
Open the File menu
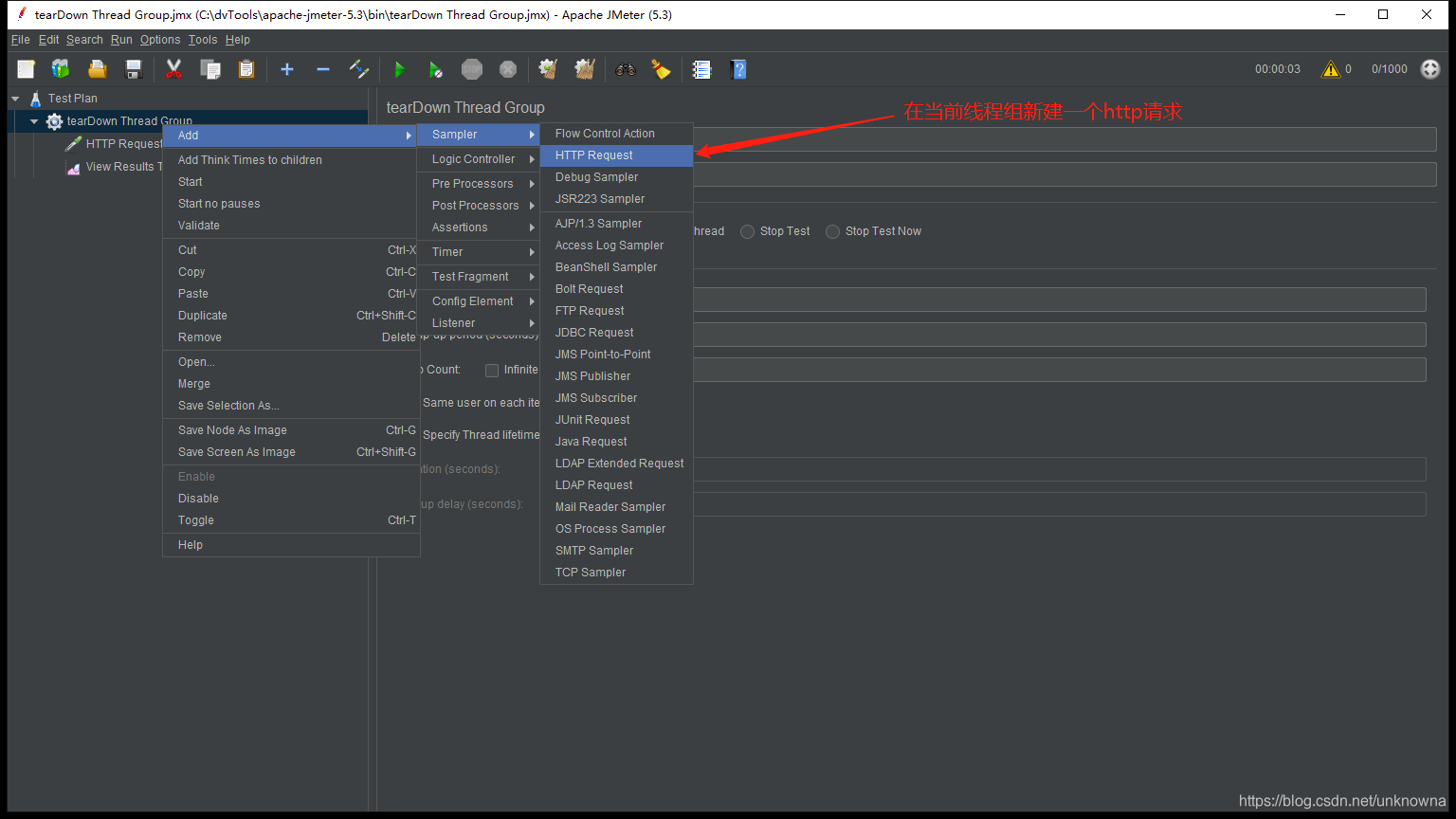[20, 40]
